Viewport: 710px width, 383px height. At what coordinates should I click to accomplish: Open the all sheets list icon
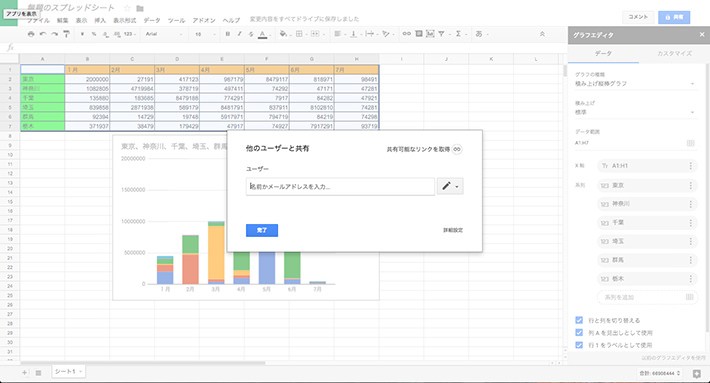(x=38, y=372)
